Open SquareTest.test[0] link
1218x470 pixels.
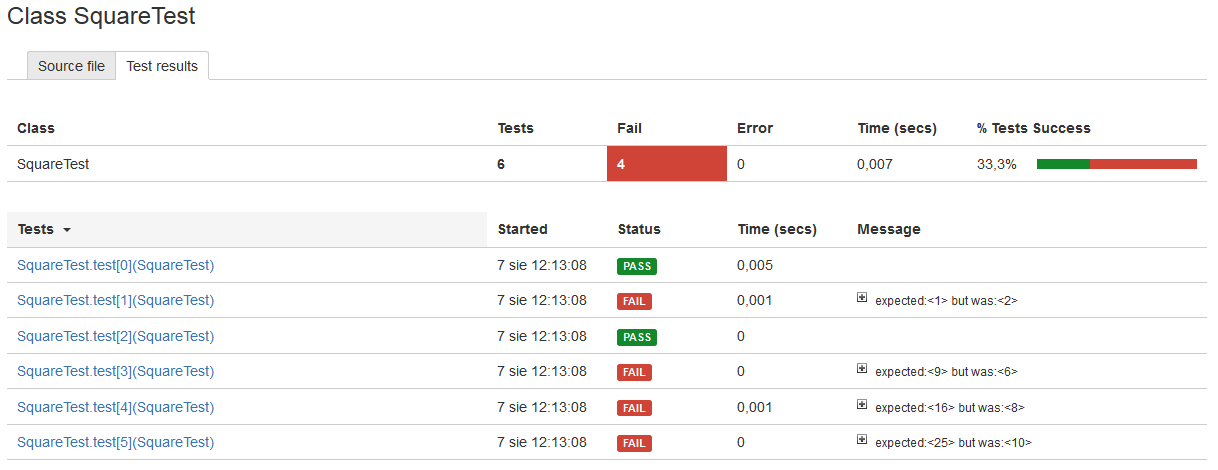[x=116, y=265]
